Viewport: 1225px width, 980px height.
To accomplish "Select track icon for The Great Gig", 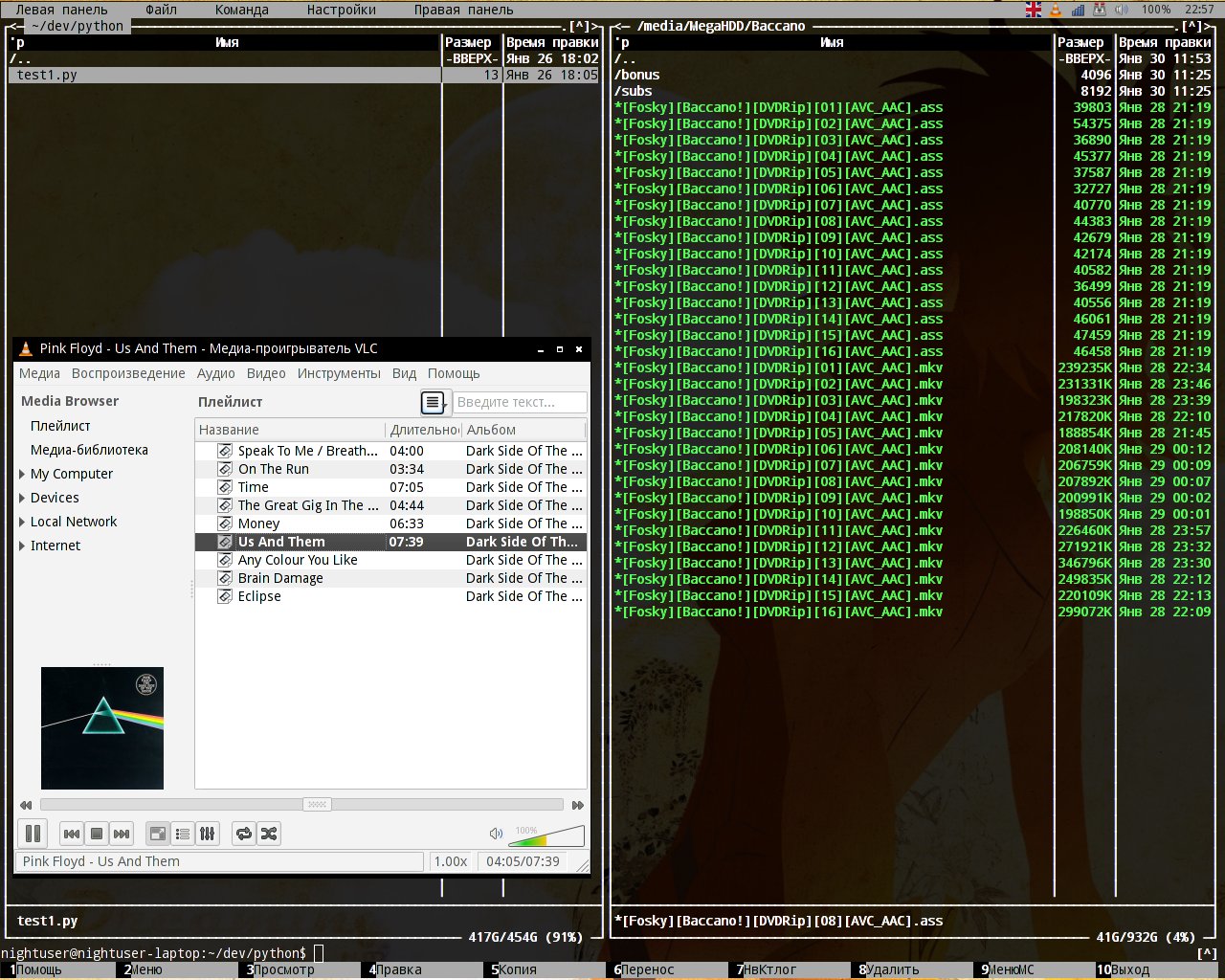I will tap(225, 505).
